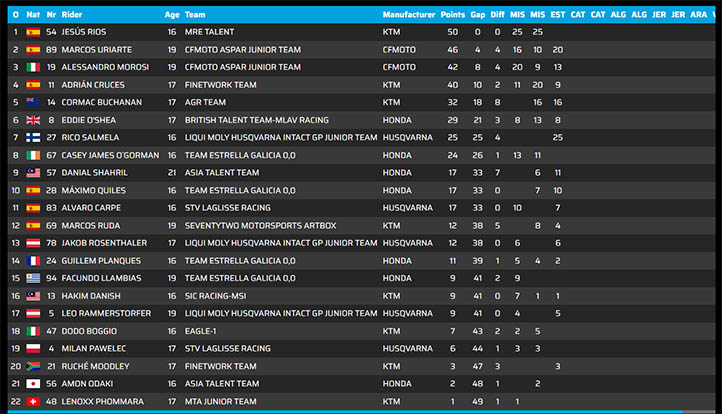This screenshot has height=414, width=722.
Task: Click the Spanish flag next to Adrián Cruces
Action: [x=33, y=85]
